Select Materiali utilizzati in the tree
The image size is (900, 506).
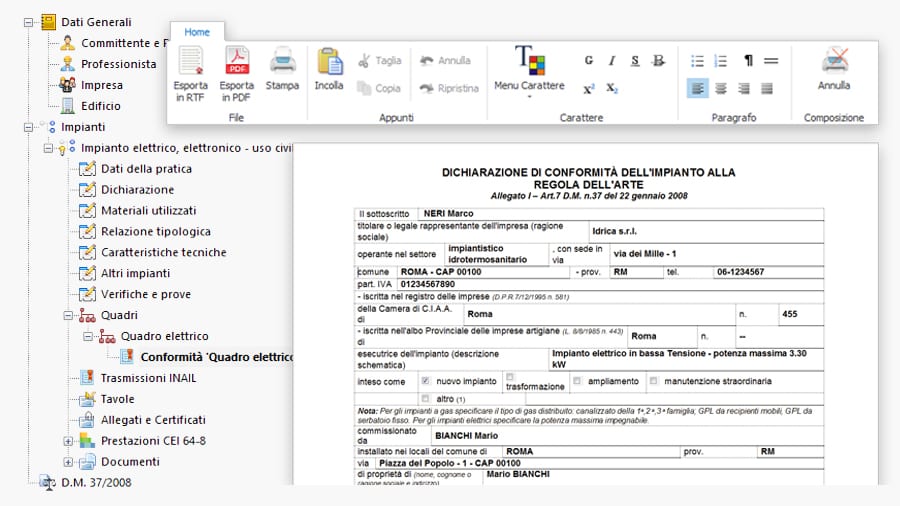click(148, 211)
